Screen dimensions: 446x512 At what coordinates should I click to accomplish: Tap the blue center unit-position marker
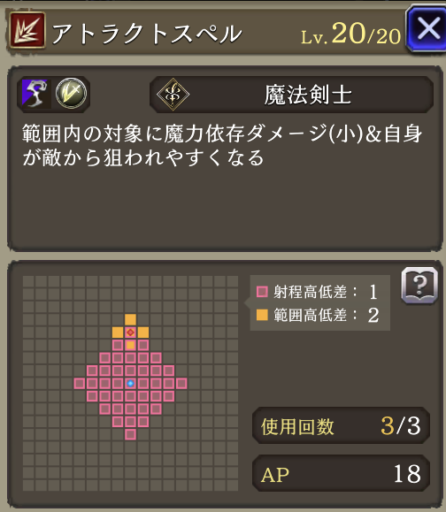pyautogui.click(x=130, y=383)
